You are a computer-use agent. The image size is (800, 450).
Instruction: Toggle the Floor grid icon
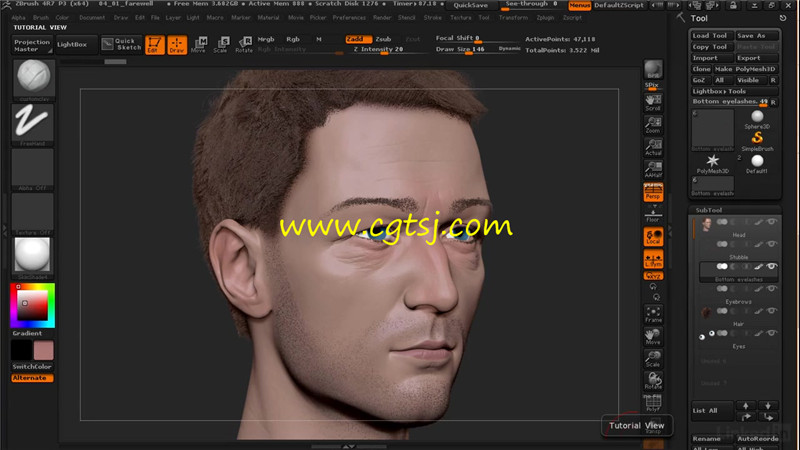pyautogui.click(x=653, y=215)
